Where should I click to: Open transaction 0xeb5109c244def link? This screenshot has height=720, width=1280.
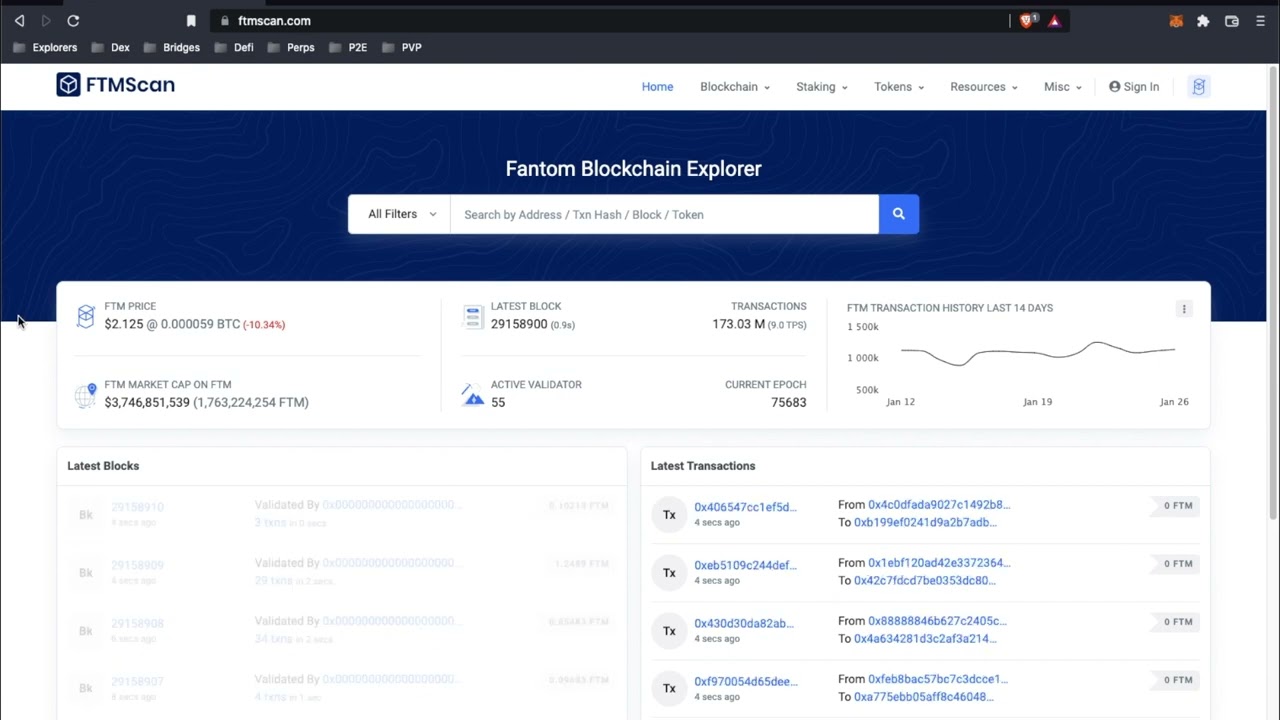tap(745, 565)
